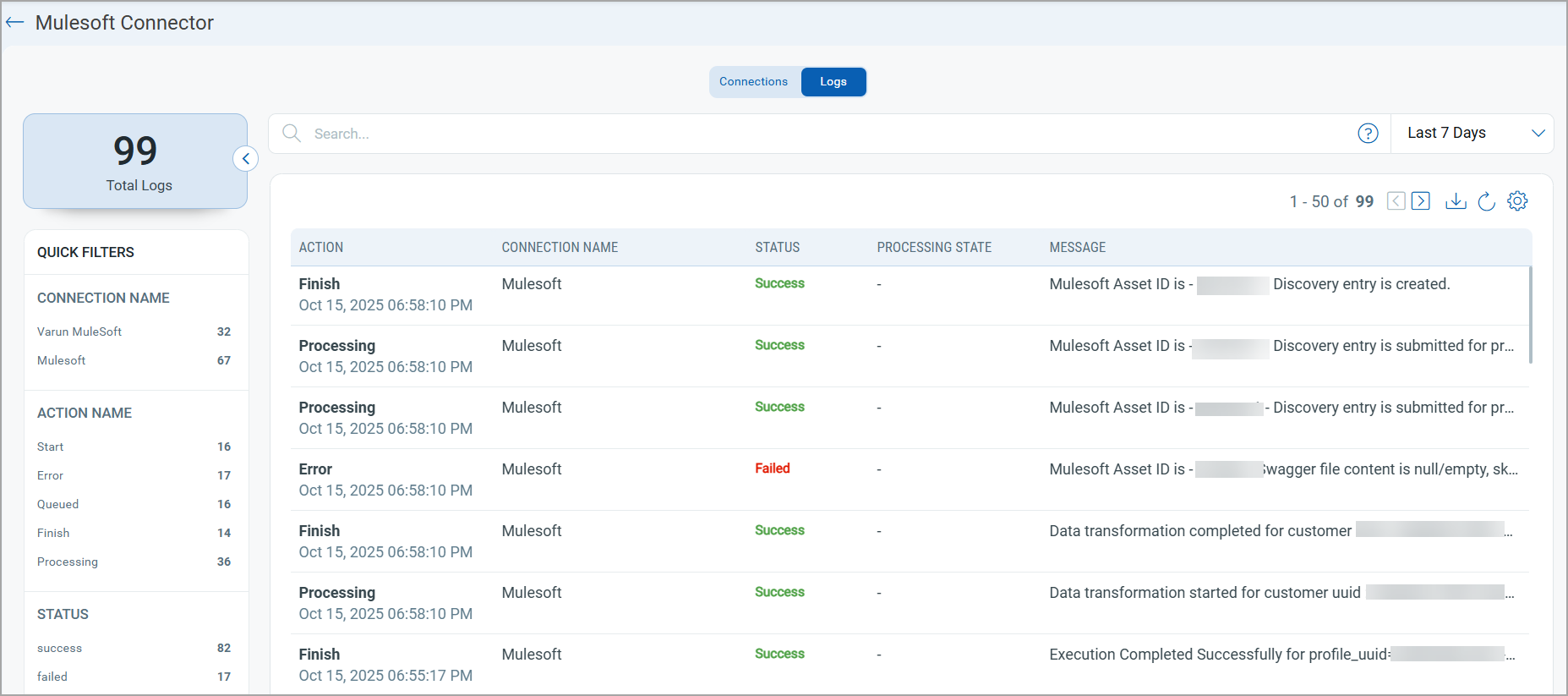Click the search magnifier icon
The height and width of the screenshot is (696, 1568).
[x=292, y=134]
